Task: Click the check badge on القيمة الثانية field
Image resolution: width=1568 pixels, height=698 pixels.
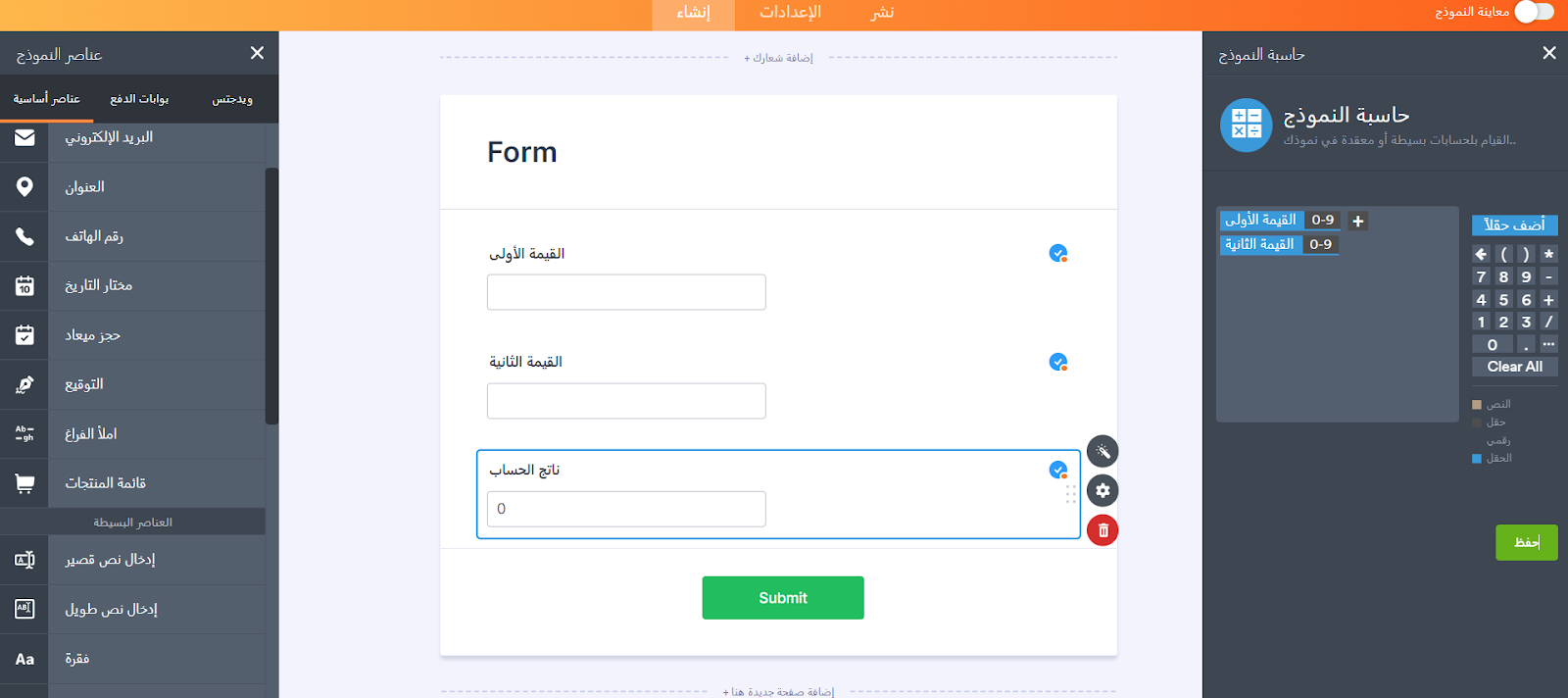Action: (1058, 362)
